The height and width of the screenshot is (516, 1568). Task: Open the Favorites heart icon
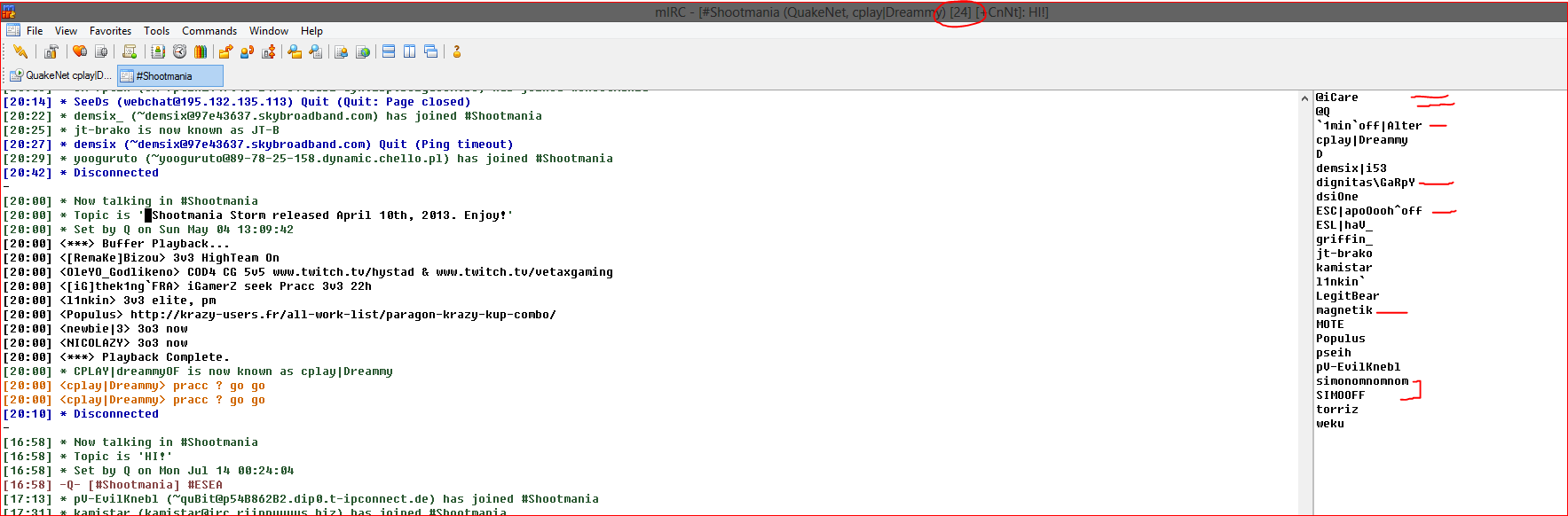(x=80, y=51)
